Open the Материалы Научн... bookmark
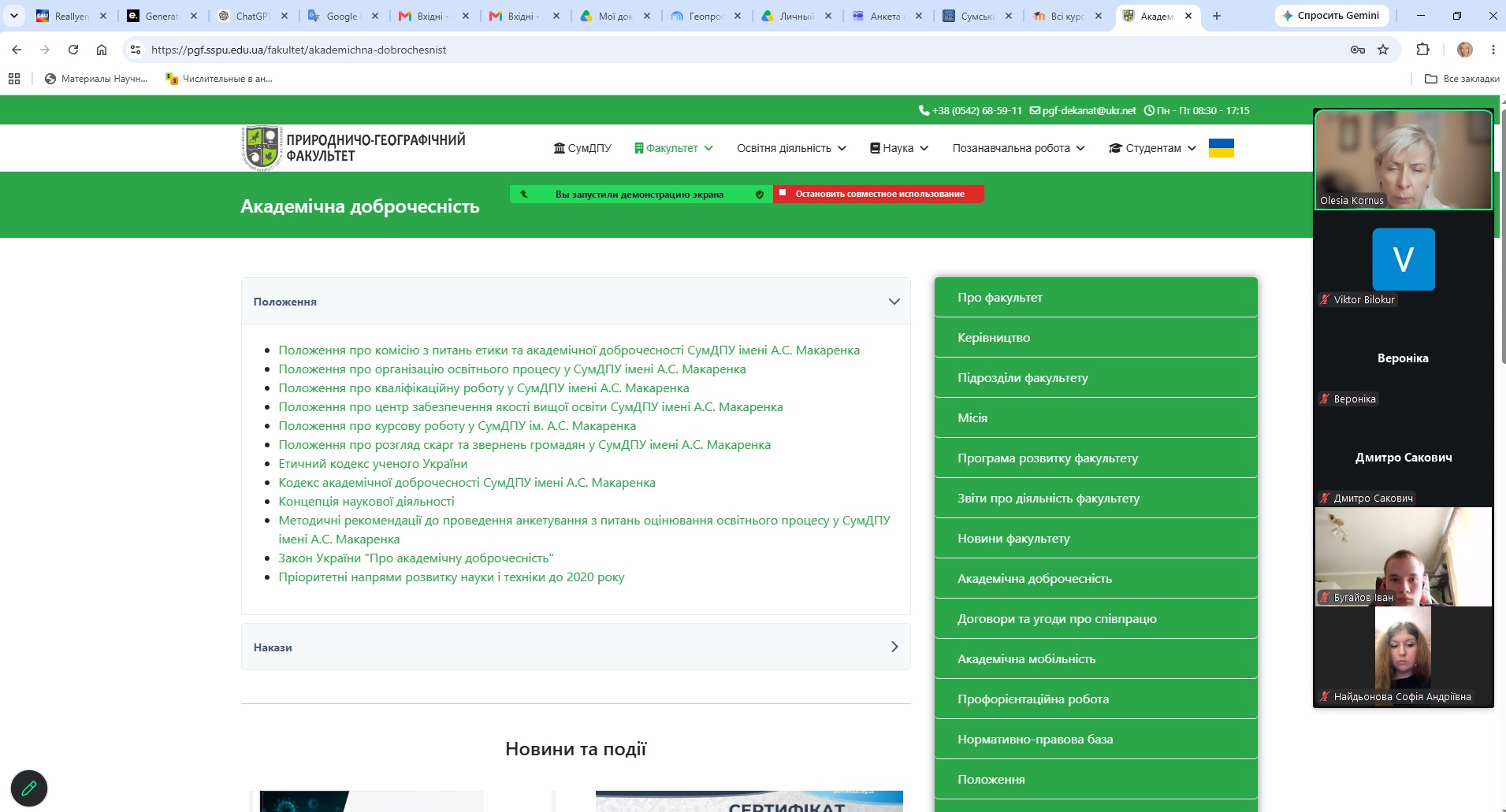This screenshot has width=1506, height=812. click(x=96, y=79)
